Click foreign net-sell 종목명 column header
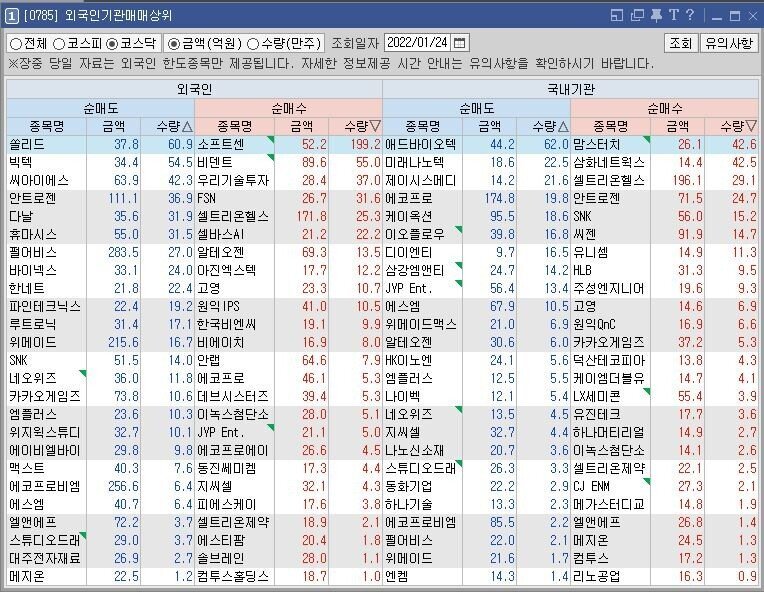 tap(47, 127)
